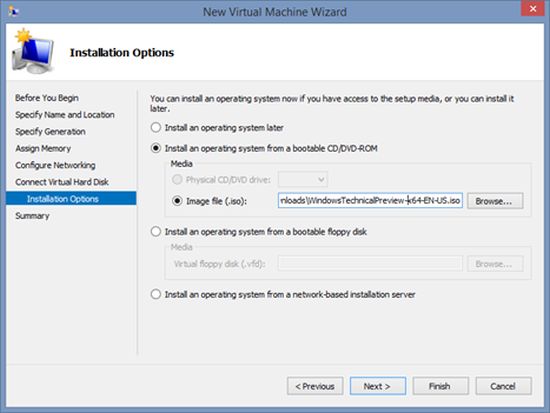Go to Assign Memory step
The width and height of the screenshot is (550, 413).
(43, 148)
